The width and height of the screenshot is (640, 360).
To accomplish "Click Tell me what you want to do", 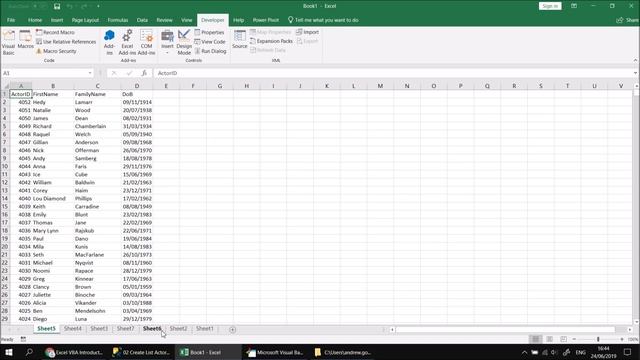I will pyautogui.click(x=323, y=20).
